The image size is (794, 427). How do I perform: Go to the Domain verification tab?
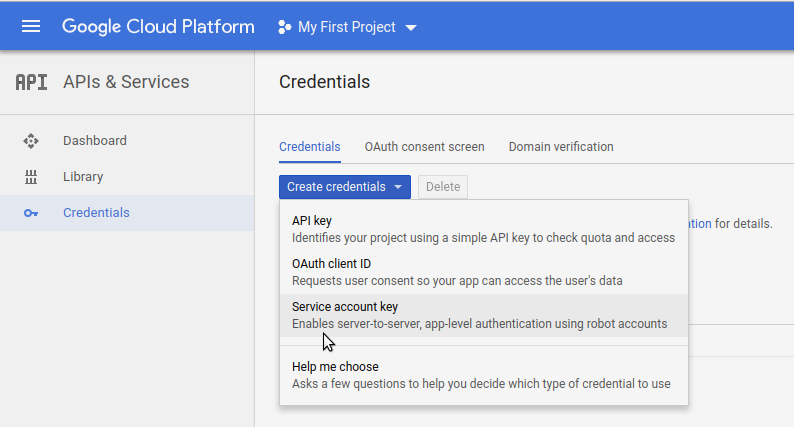(561, 147)
